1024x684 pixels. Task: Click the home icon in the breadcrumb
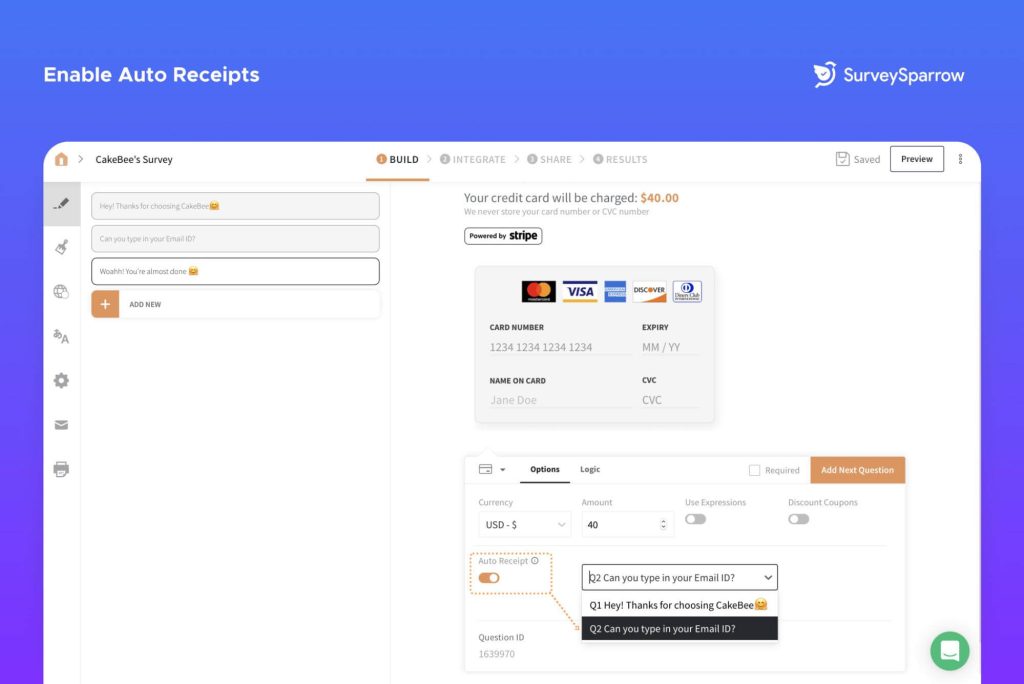tap(61, 159)
